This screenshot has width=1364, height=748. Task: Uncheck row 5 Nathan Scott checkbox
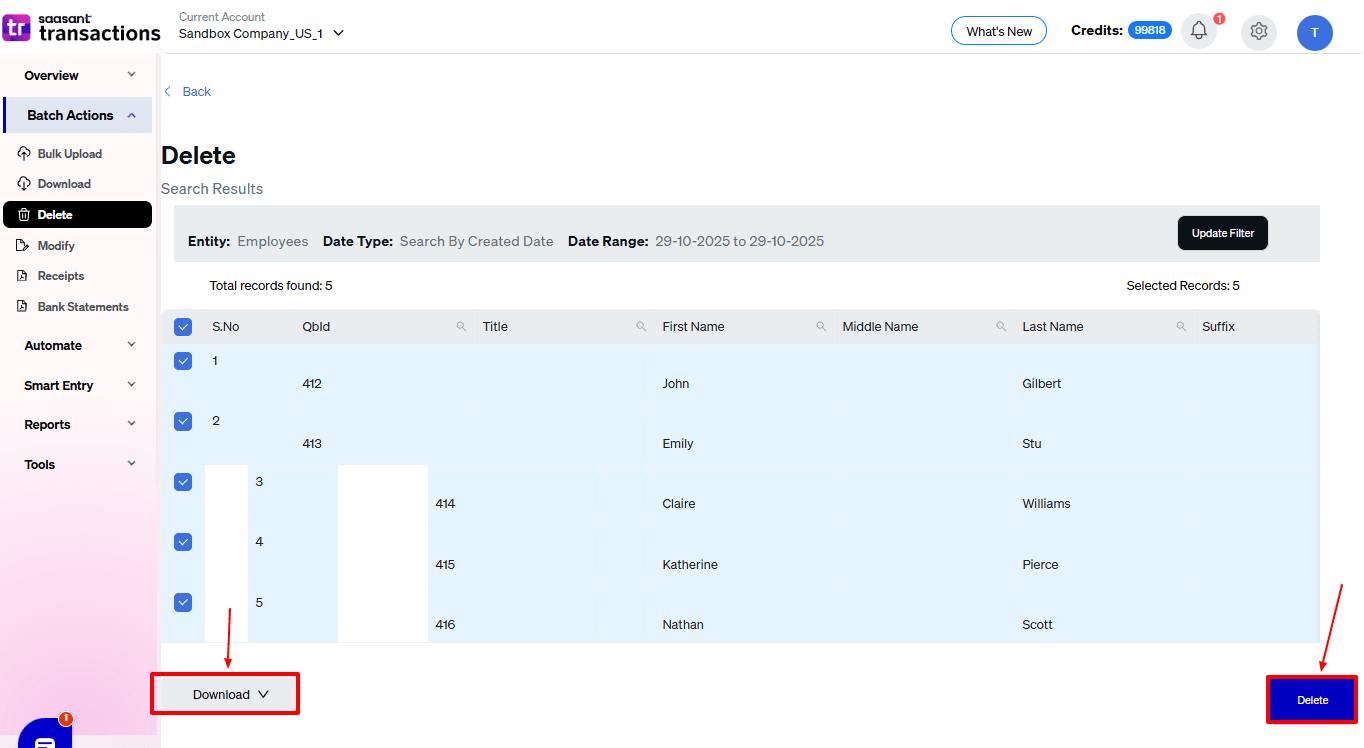coord(183,602)
